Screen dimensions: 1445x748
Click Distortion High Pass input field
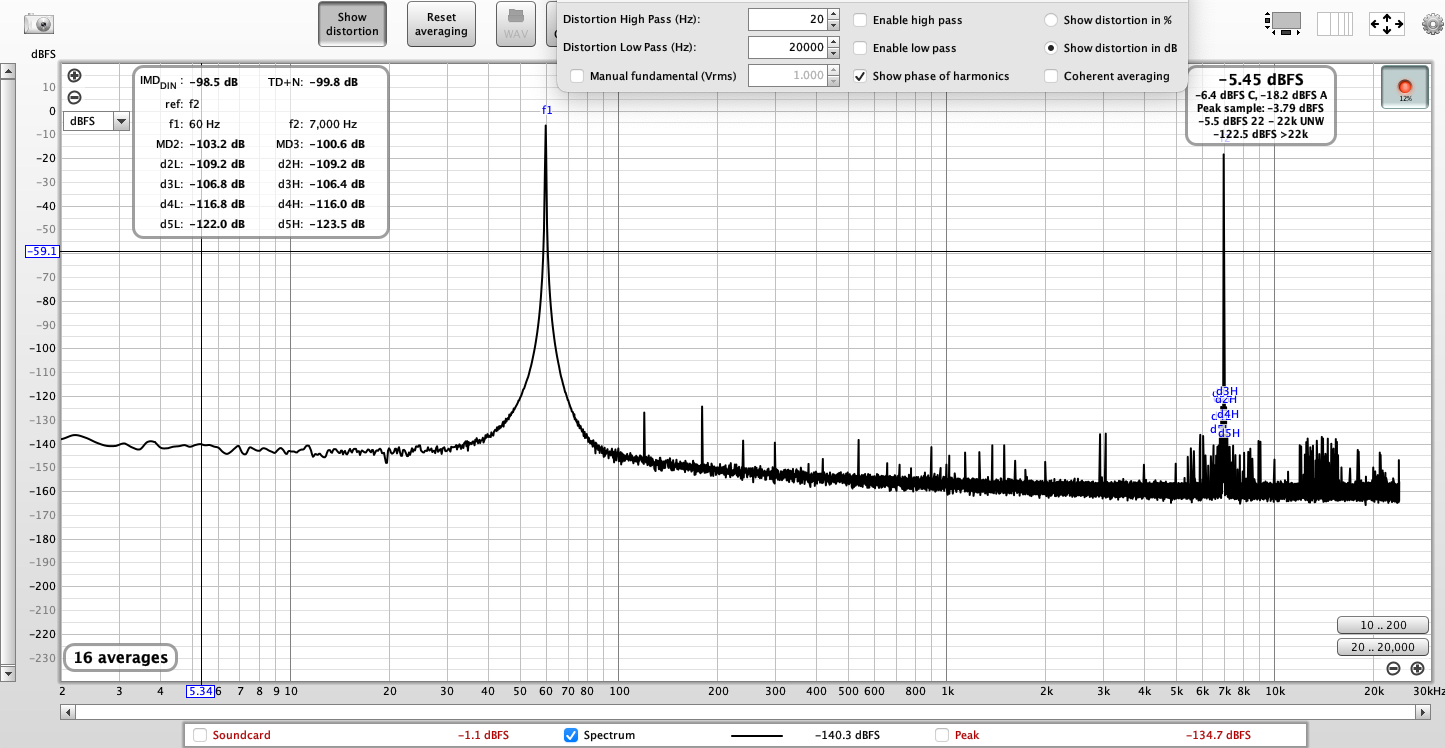(788, 20)
